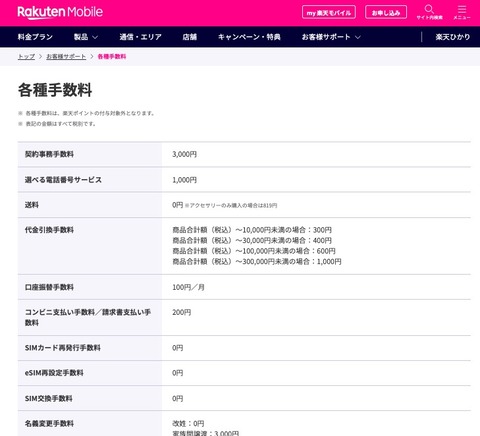Click the my楽天モバイル button
This screenshot has height=436, width=480.
click(329, 12)
